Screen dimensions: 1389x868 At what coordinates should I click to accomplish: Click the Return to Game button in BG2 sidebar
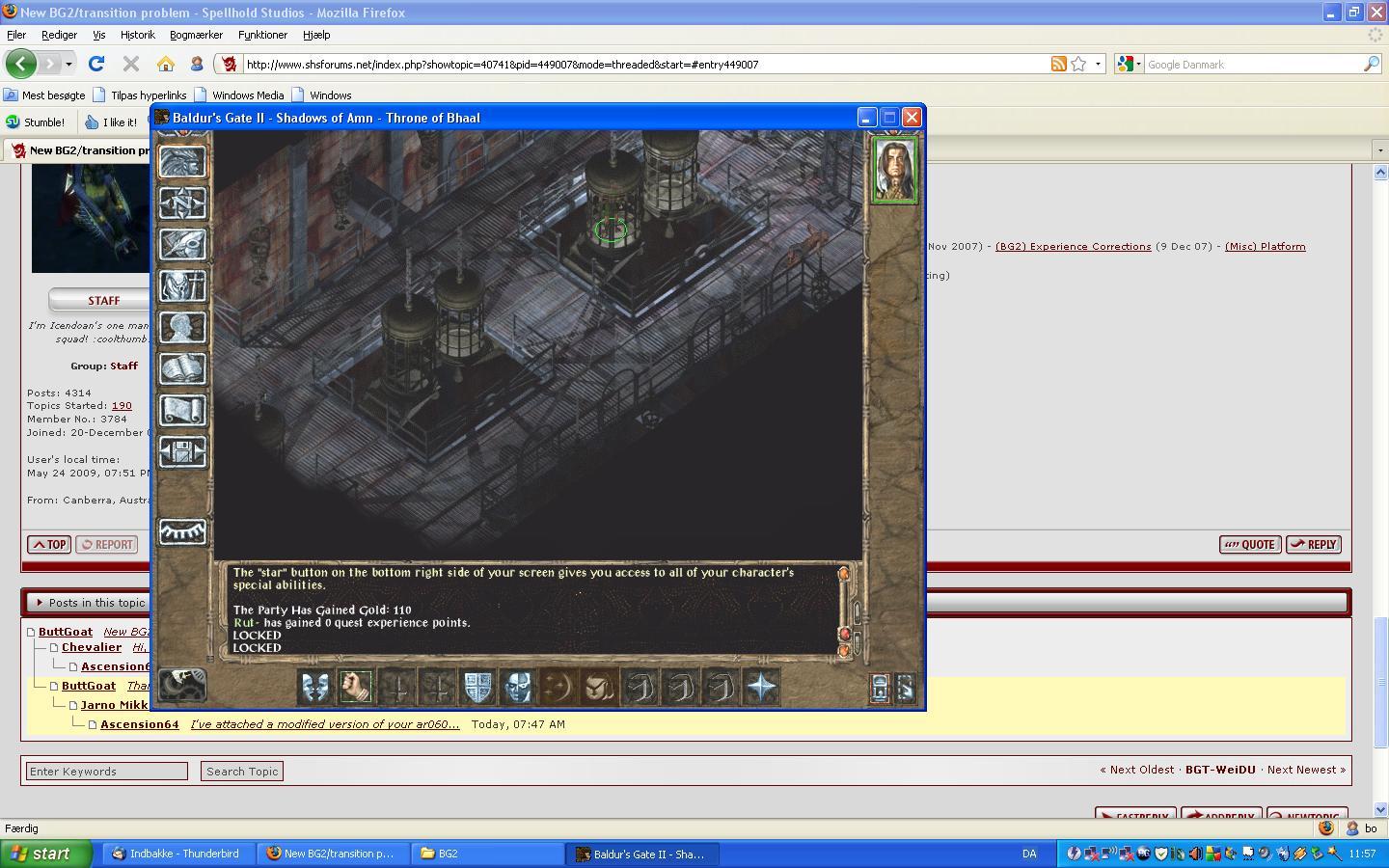(x=182, y=161)
